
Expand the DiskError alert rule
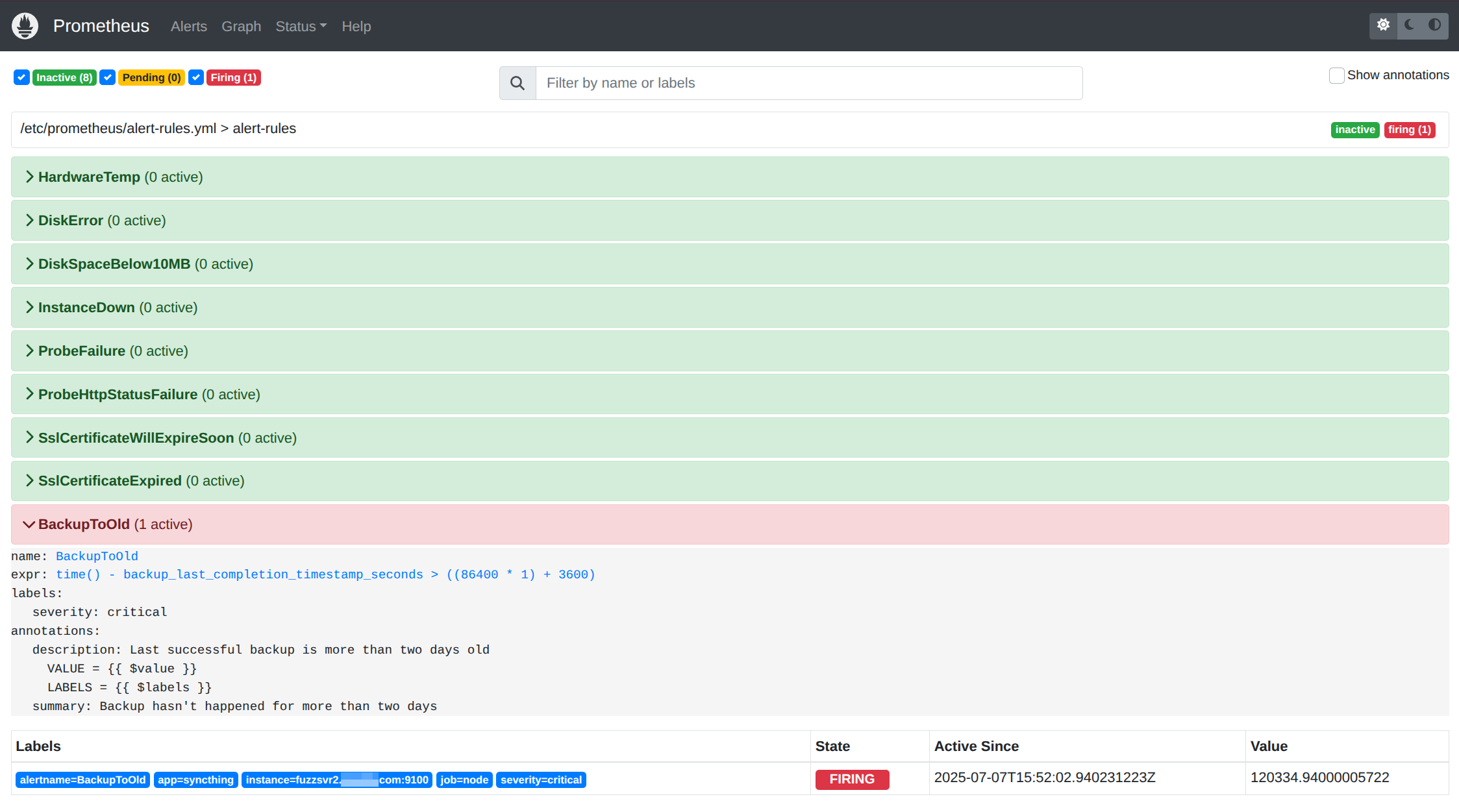(x=730, y=220)
